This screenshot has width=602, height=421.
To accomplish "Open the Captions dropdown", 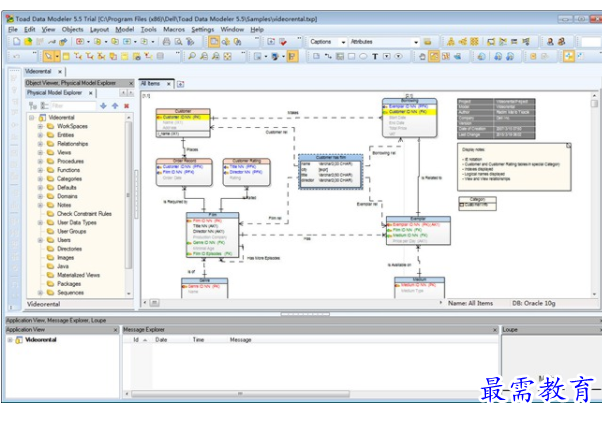I will [343, 42].
